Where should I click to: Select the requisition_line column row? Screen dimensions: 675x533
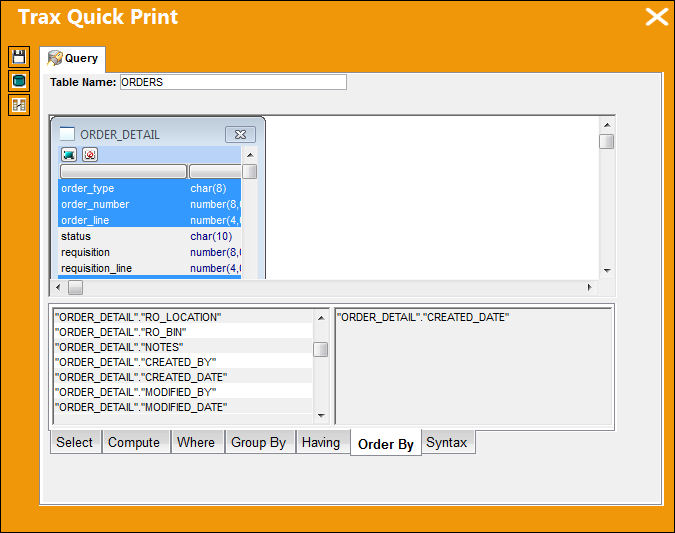click(x=149, y=268)
